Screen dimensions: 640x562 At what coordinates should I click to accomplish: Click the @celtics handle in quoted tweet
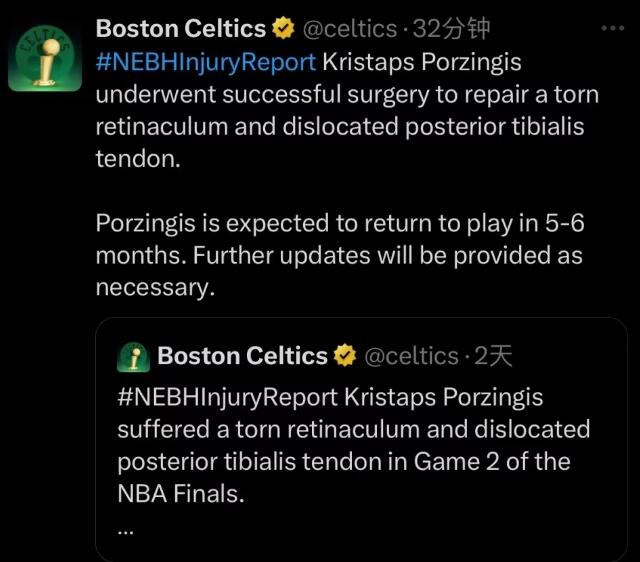click(x=408, y=356)
